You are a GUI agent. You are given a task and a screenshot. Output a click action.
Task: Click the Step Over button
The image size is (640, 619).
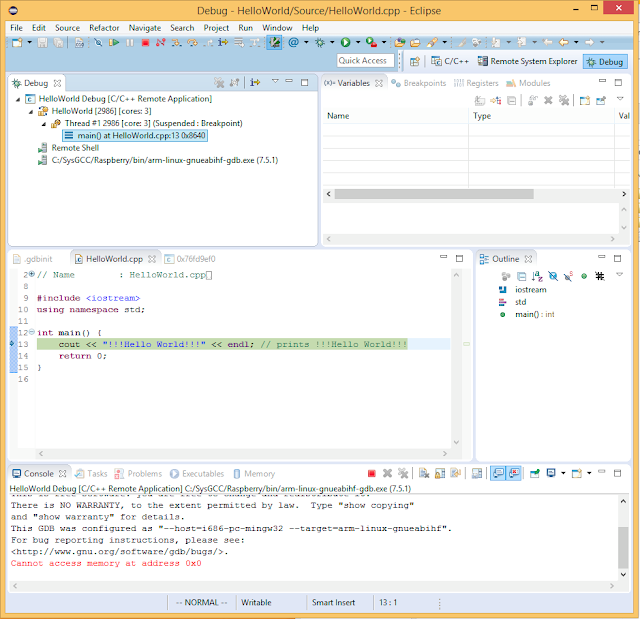coord(192,42)
